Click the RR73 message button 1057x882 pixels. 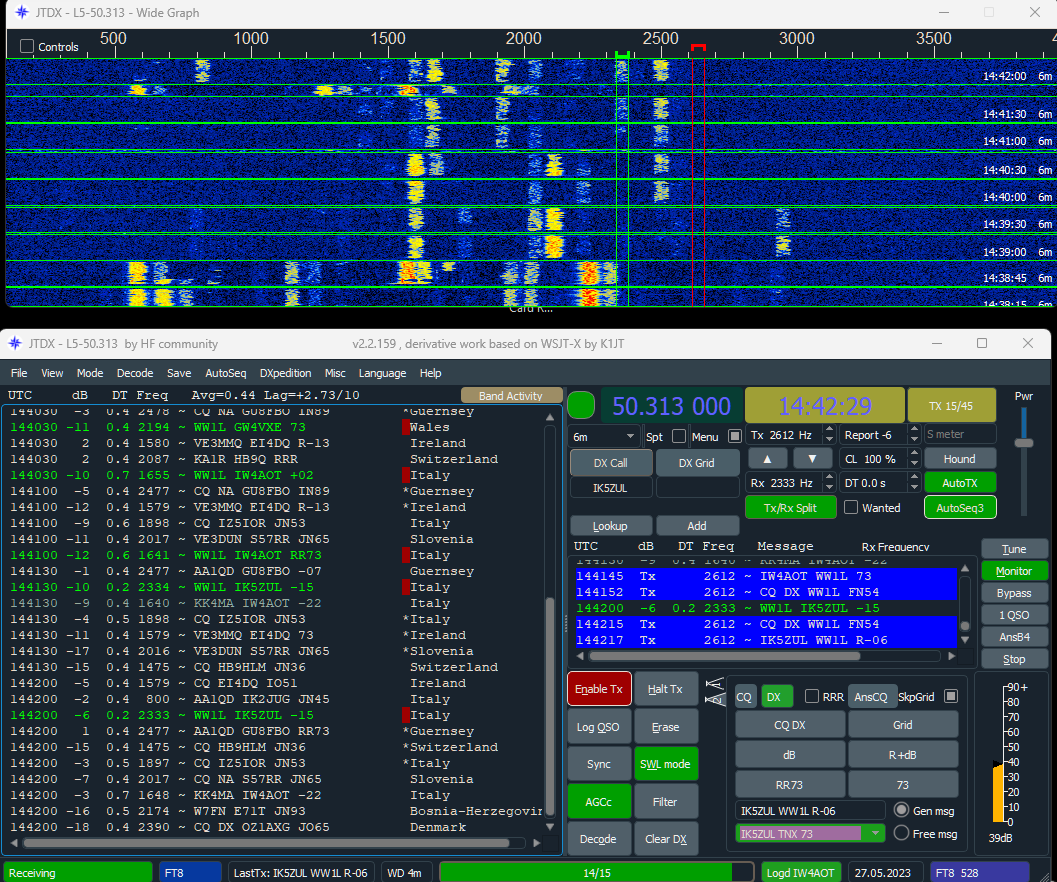tap(789, 785)
